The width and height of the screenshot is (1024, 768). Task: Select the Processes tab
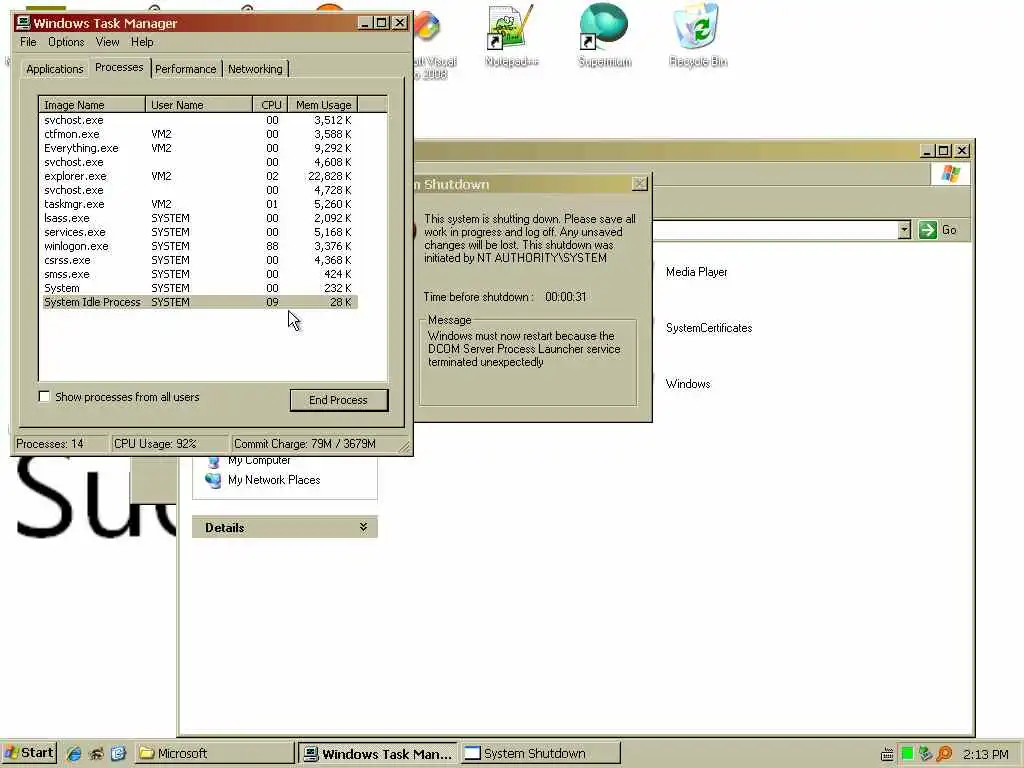(119, 67)
